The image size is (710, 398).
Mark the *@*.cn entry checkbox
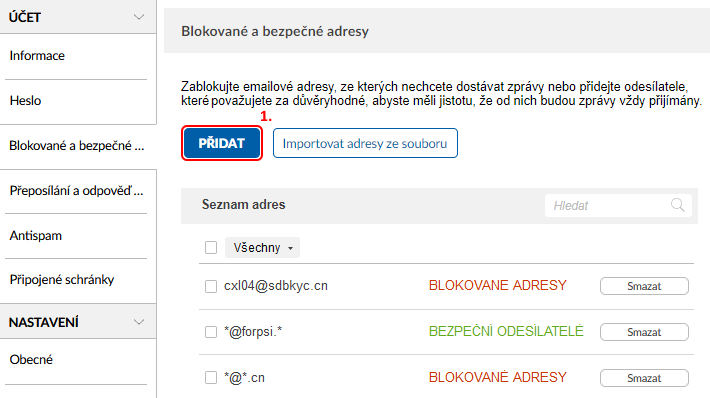[x=211, y=378]
